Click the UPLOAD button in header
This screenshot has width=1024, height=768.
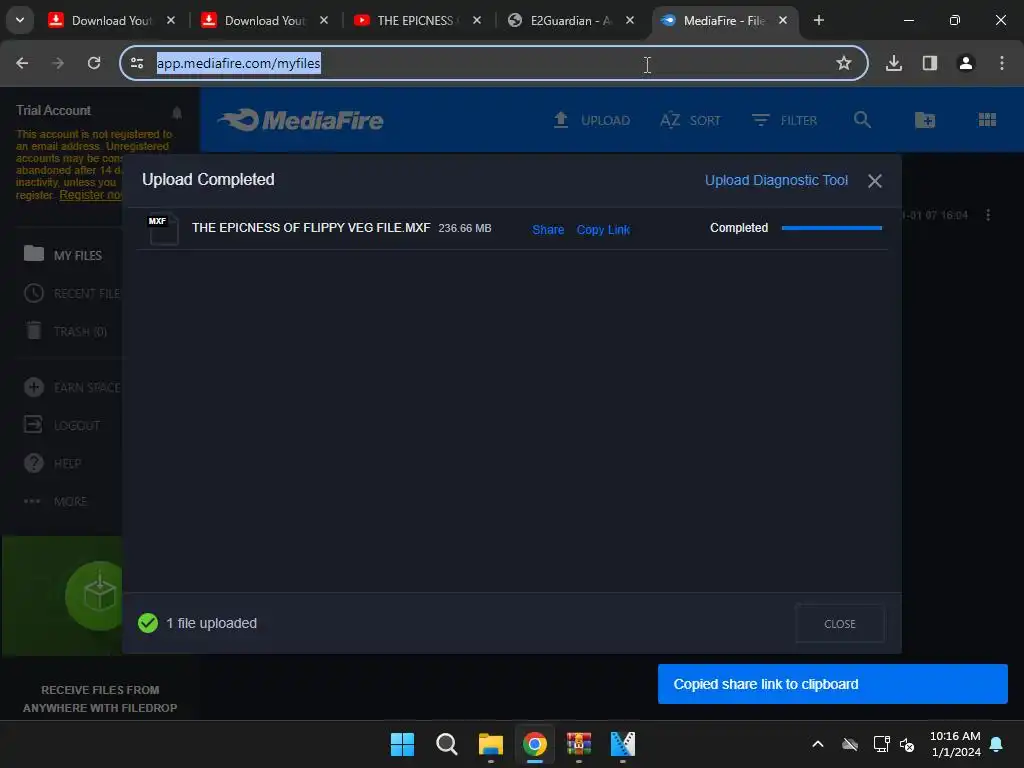[591, 120]
